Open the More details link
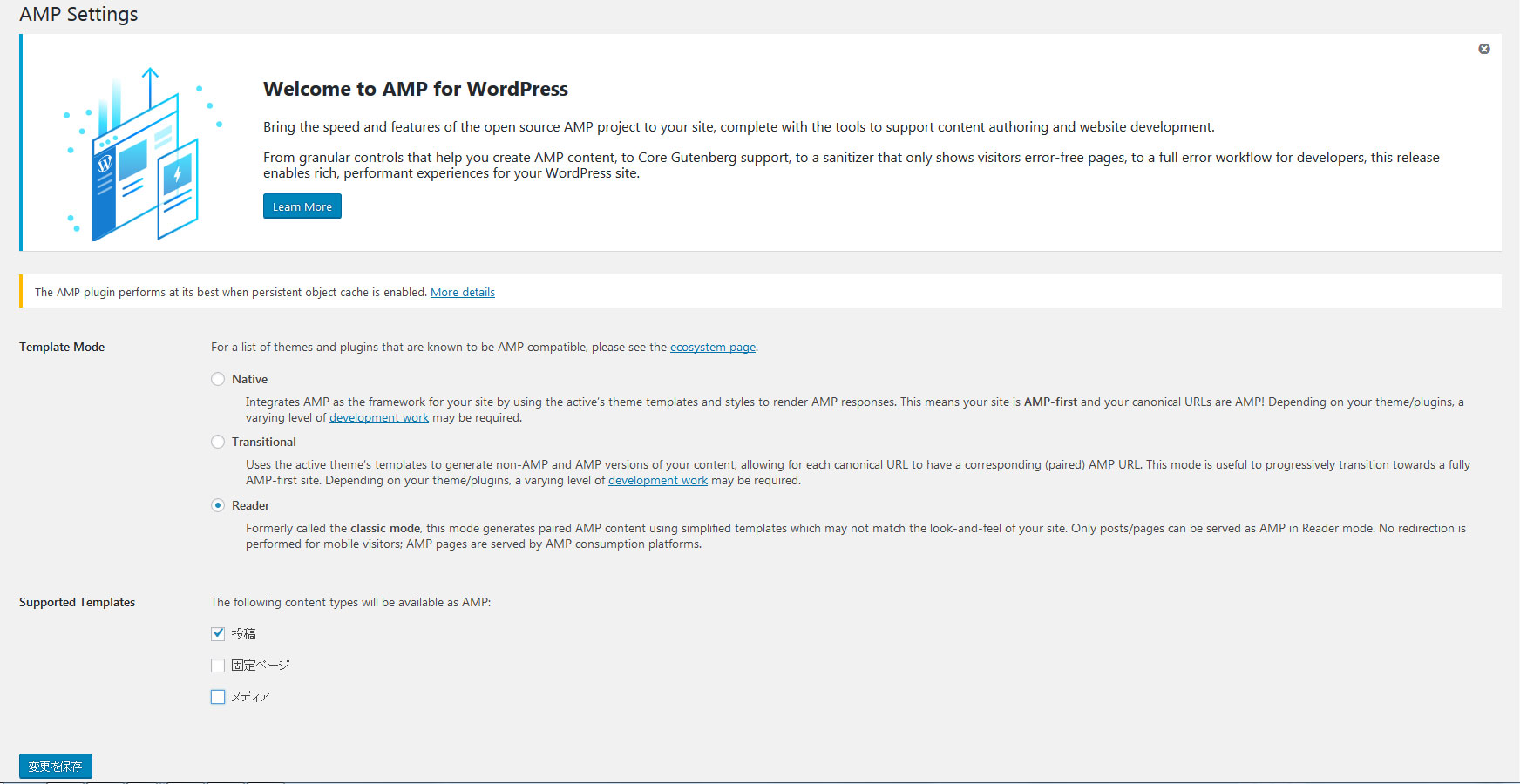 tap(463, 293)
